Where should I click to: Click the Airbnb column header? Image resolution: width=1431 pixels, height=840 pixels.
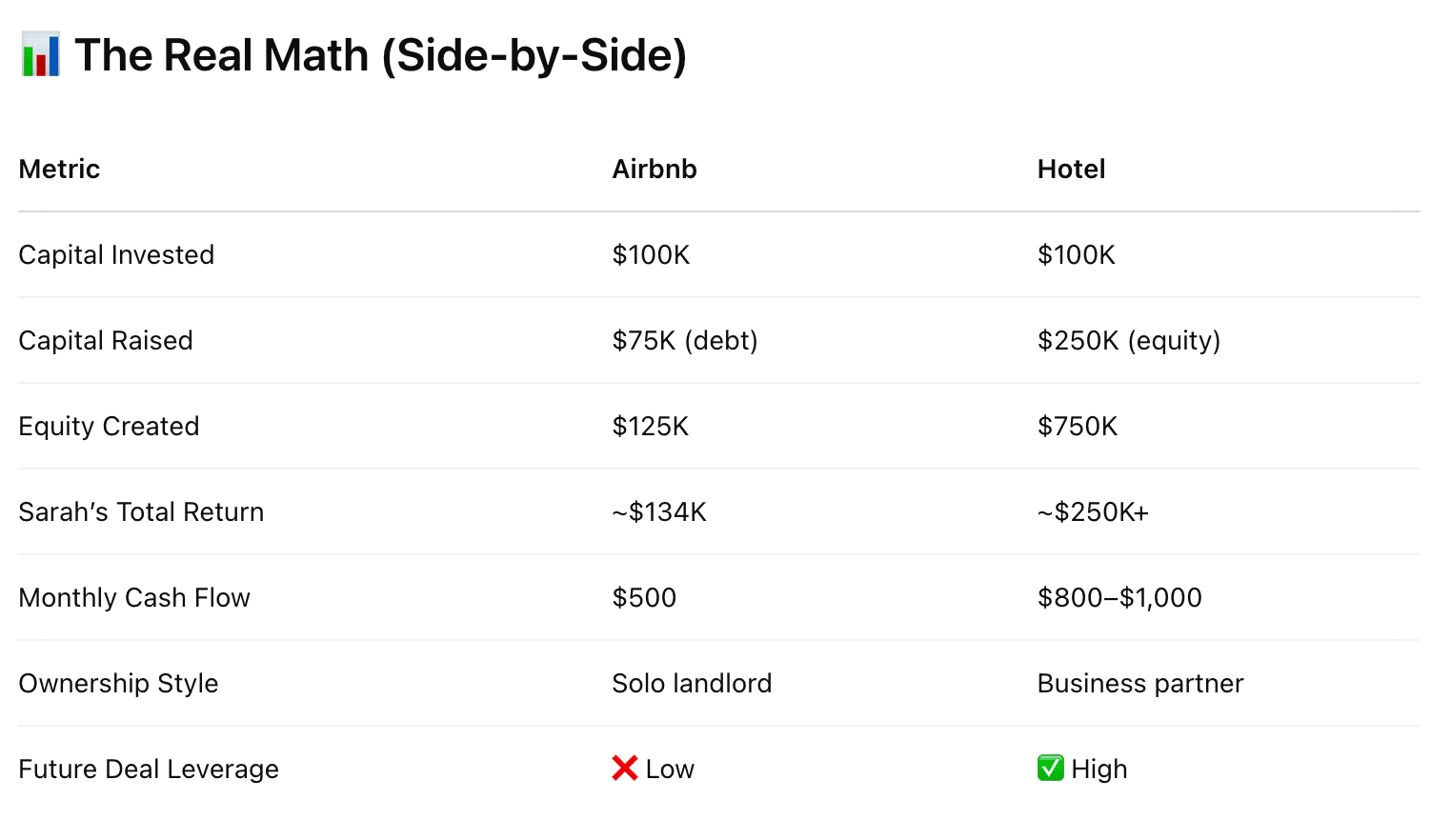655,169
